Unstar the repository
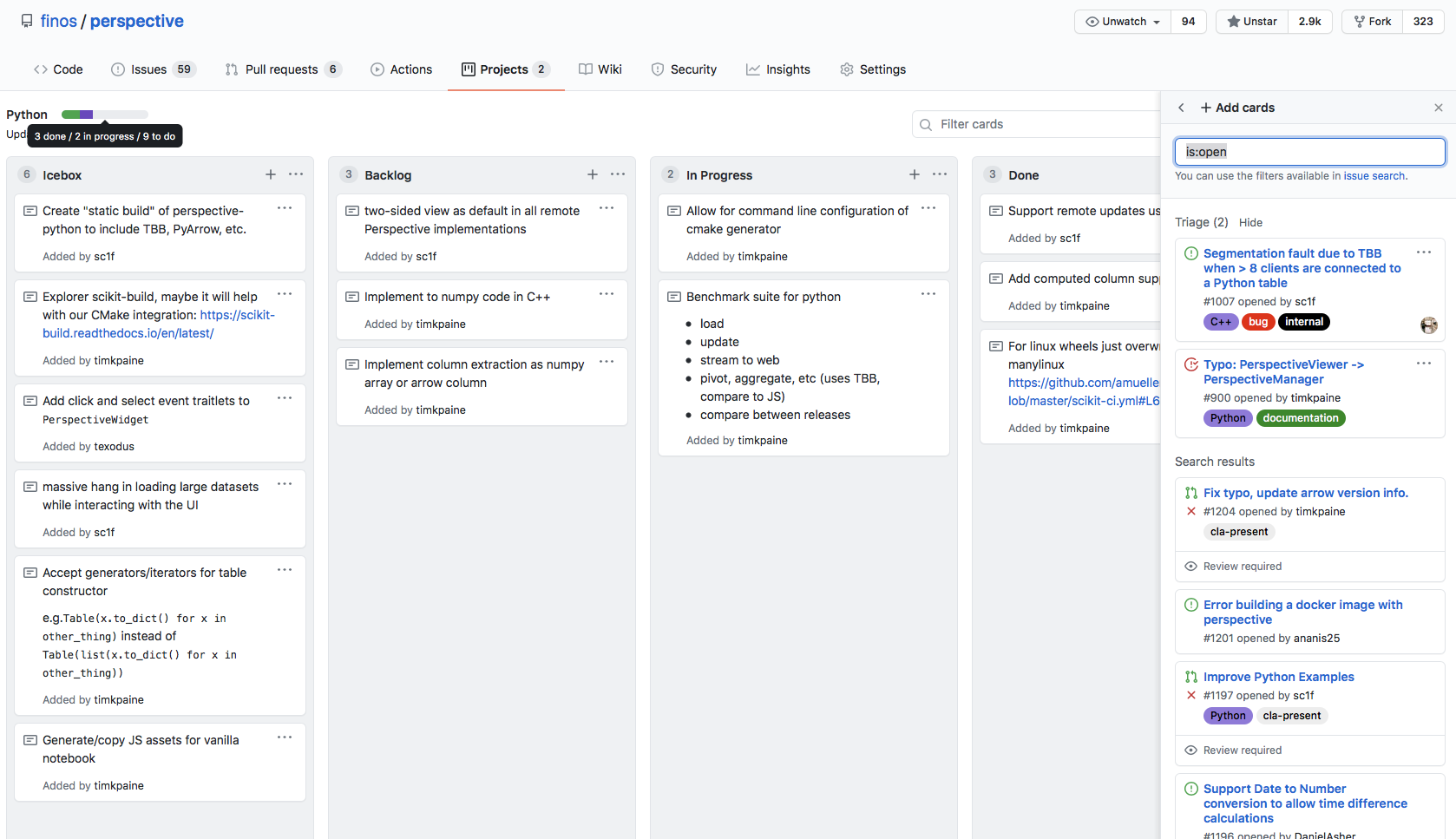Screen dimensions: 1456x839 pos(1252,22)
